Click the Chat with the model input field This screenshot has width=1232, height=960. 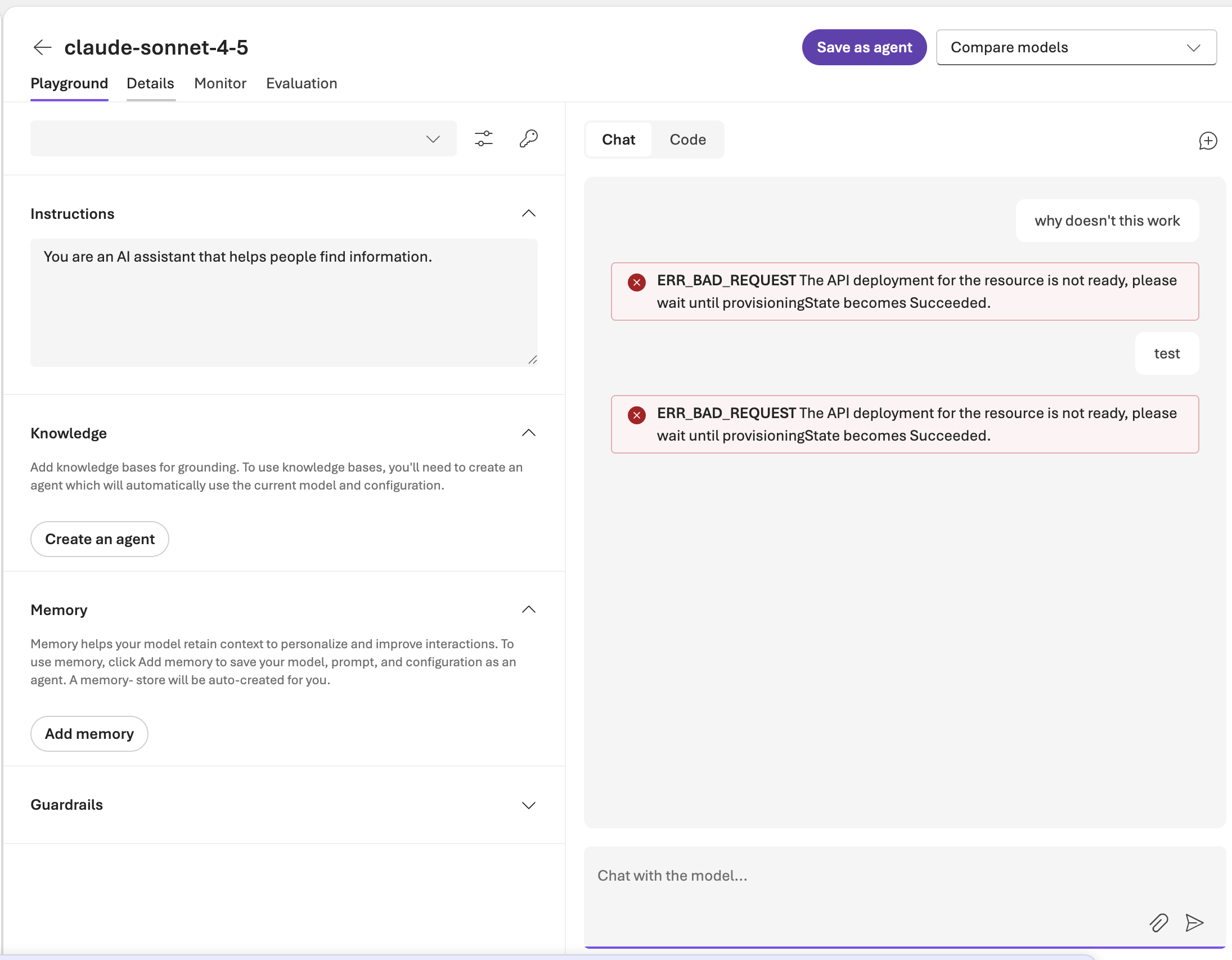coord(846,876)
